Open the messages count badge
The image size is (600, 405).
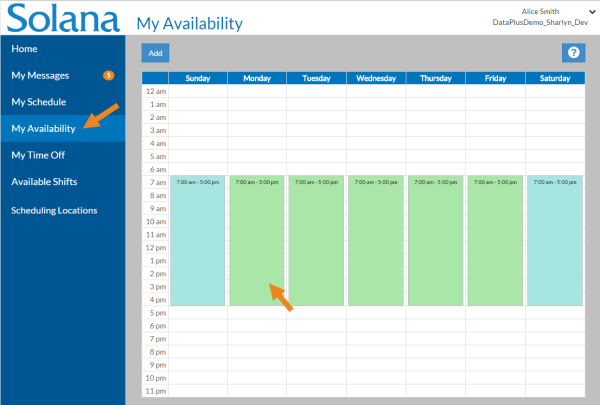click(x=109, y=75)
